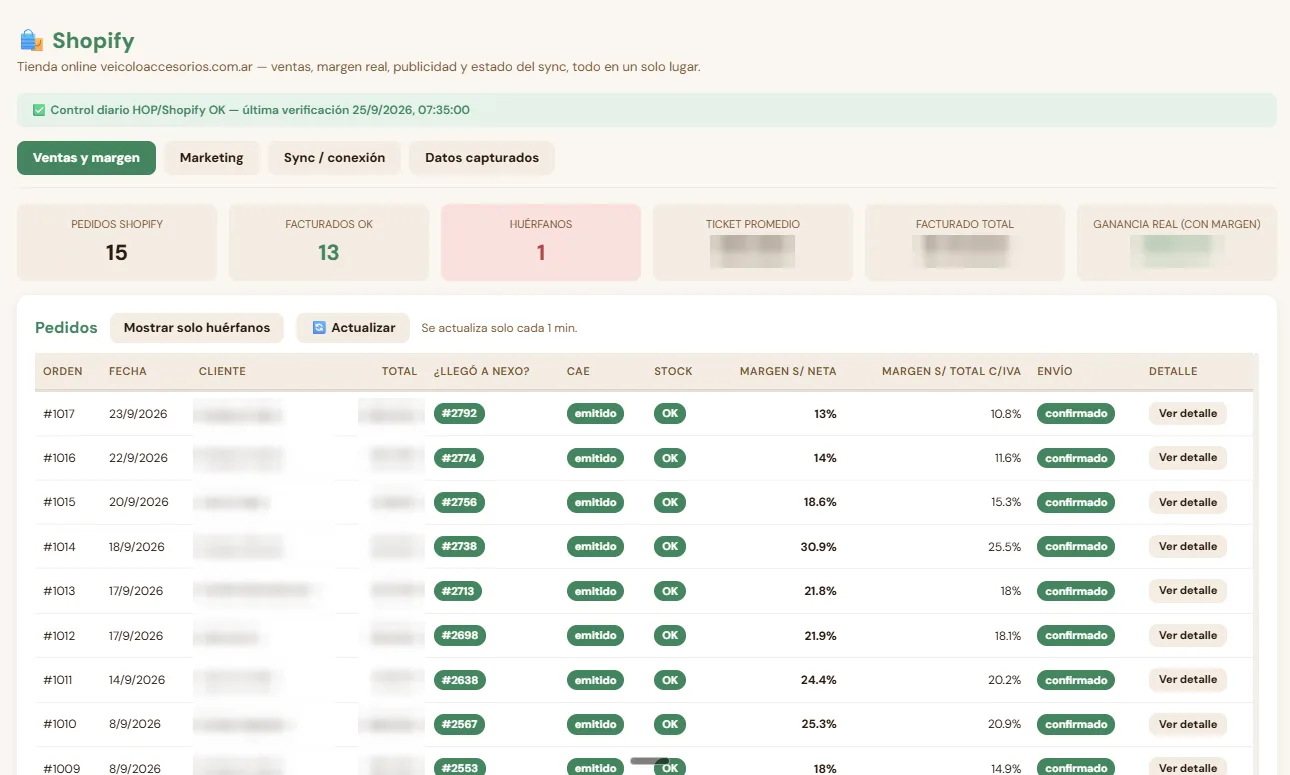
Task: Click the MARGEN S/ TOTAL C/IVA header
Action: [x=951, y=371]
